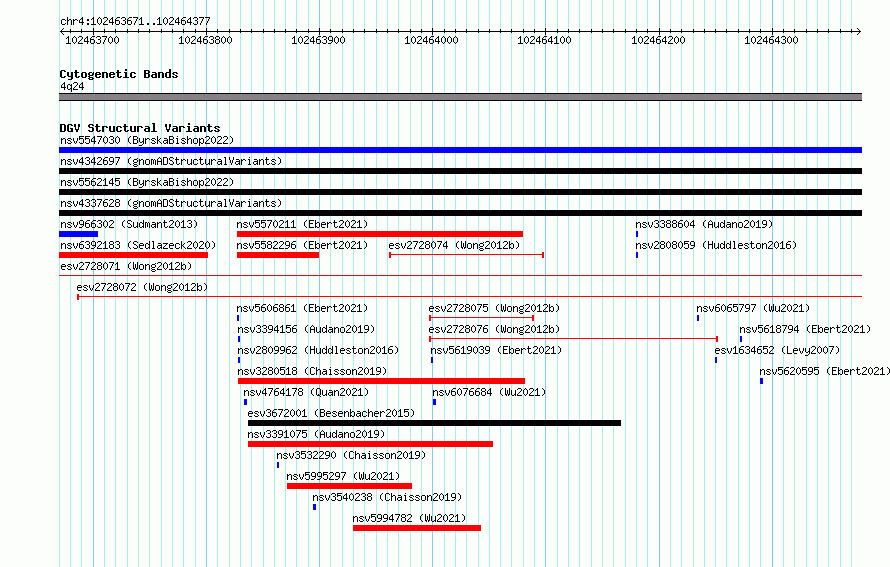The width and height of the screenshot is (890, 567).
Task: Click esv3672001 (Besenbacher2015) label
Action: pos(331,413)
